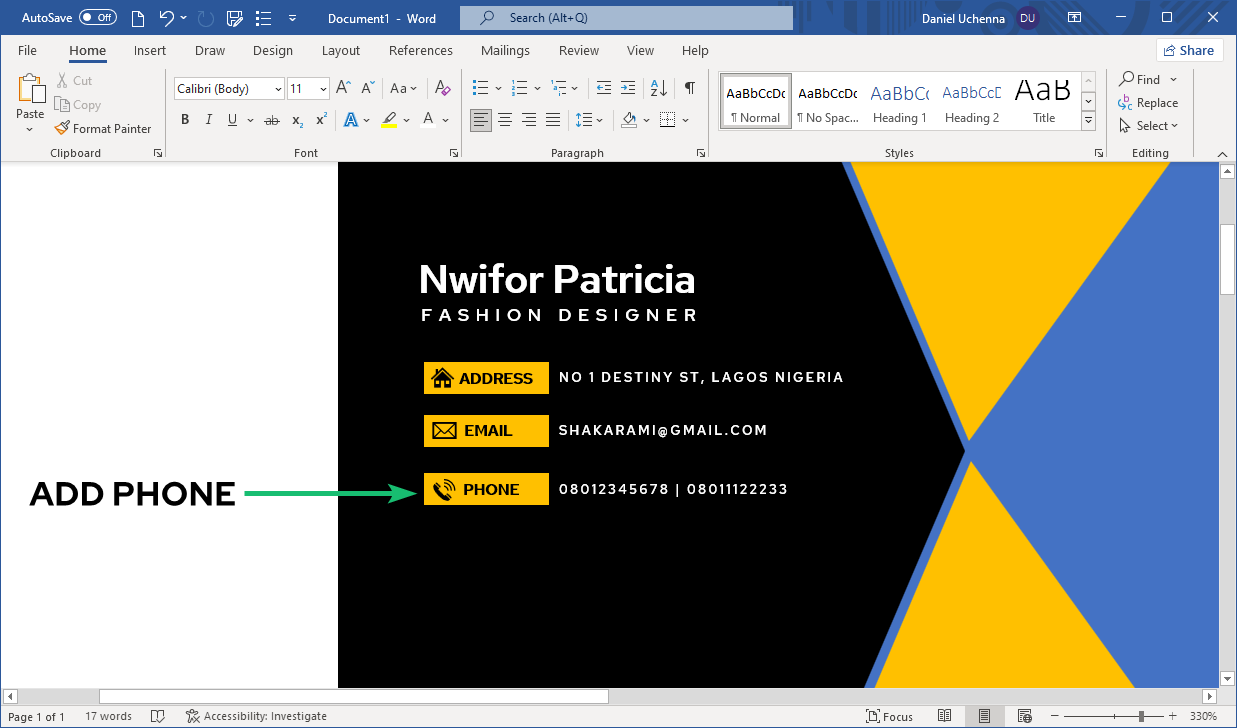Click the zoom slider in status bar
Screen dimensions: 1237x728
tap(1141, 716)
